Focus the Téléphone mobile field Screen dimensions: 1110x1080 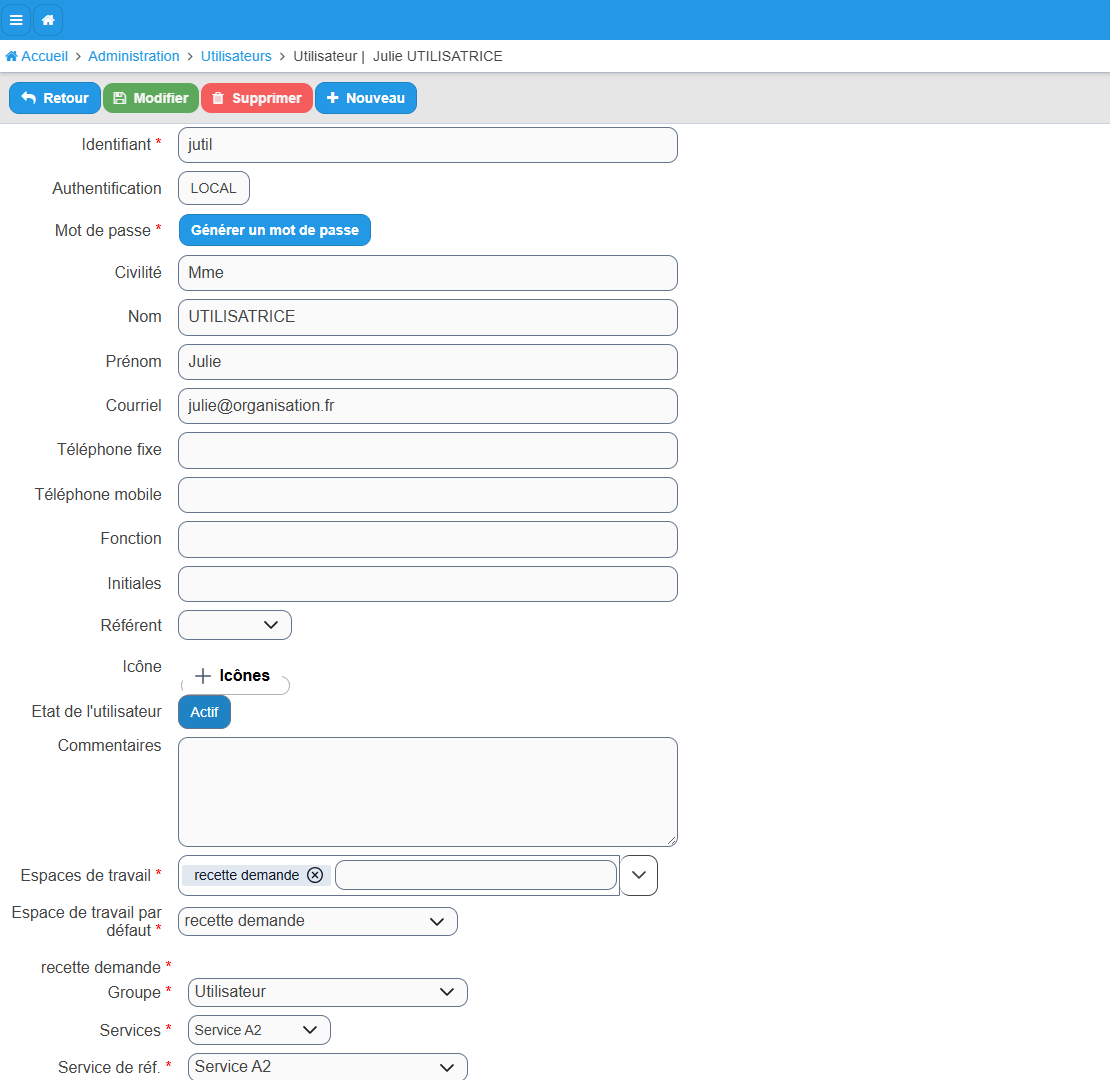click(x=428, y=495)
